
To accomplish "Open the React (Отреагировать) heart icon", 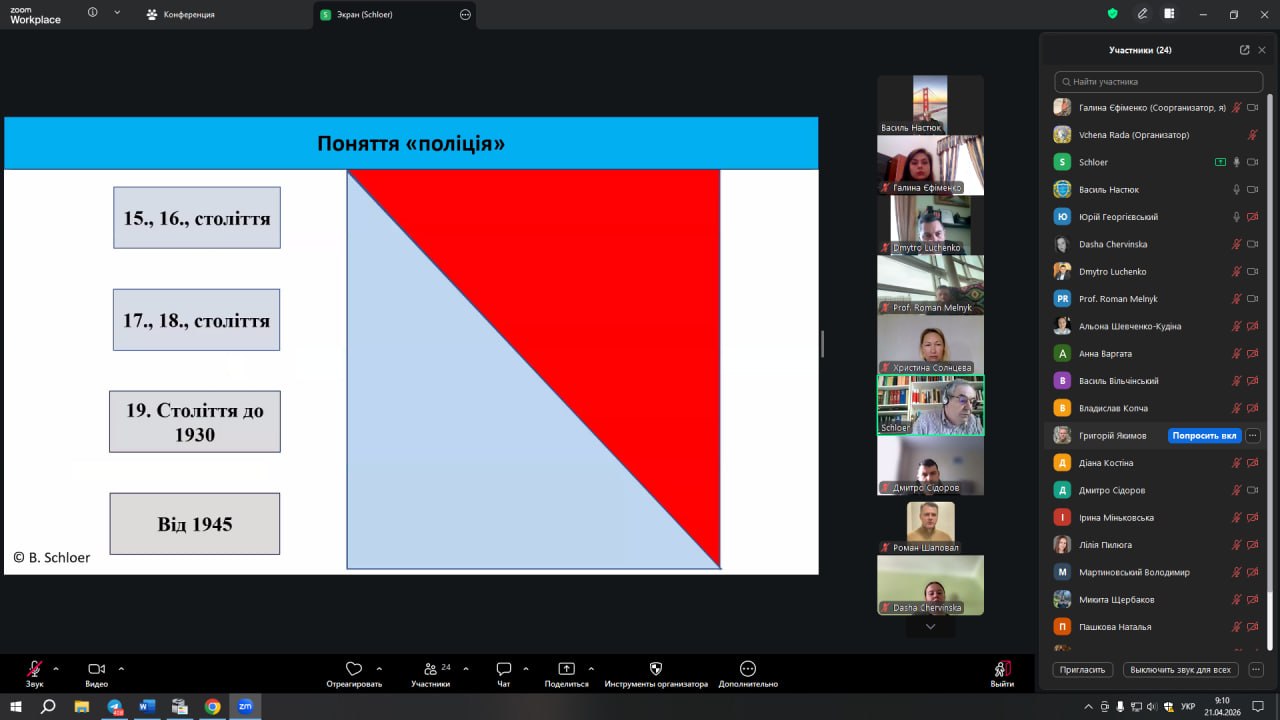I will pyautogui.click(x=353, y=669).
